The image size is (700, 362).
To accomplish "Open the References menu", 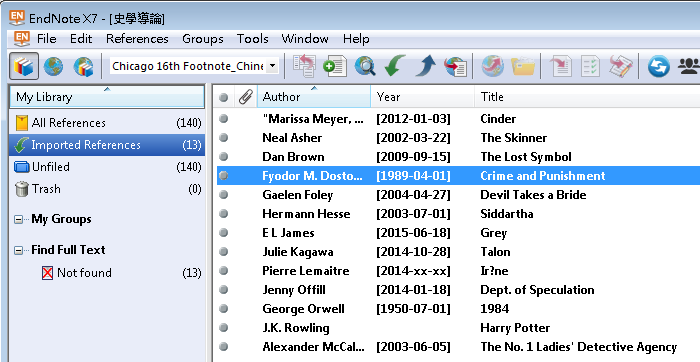I will (x=137, y=39).
